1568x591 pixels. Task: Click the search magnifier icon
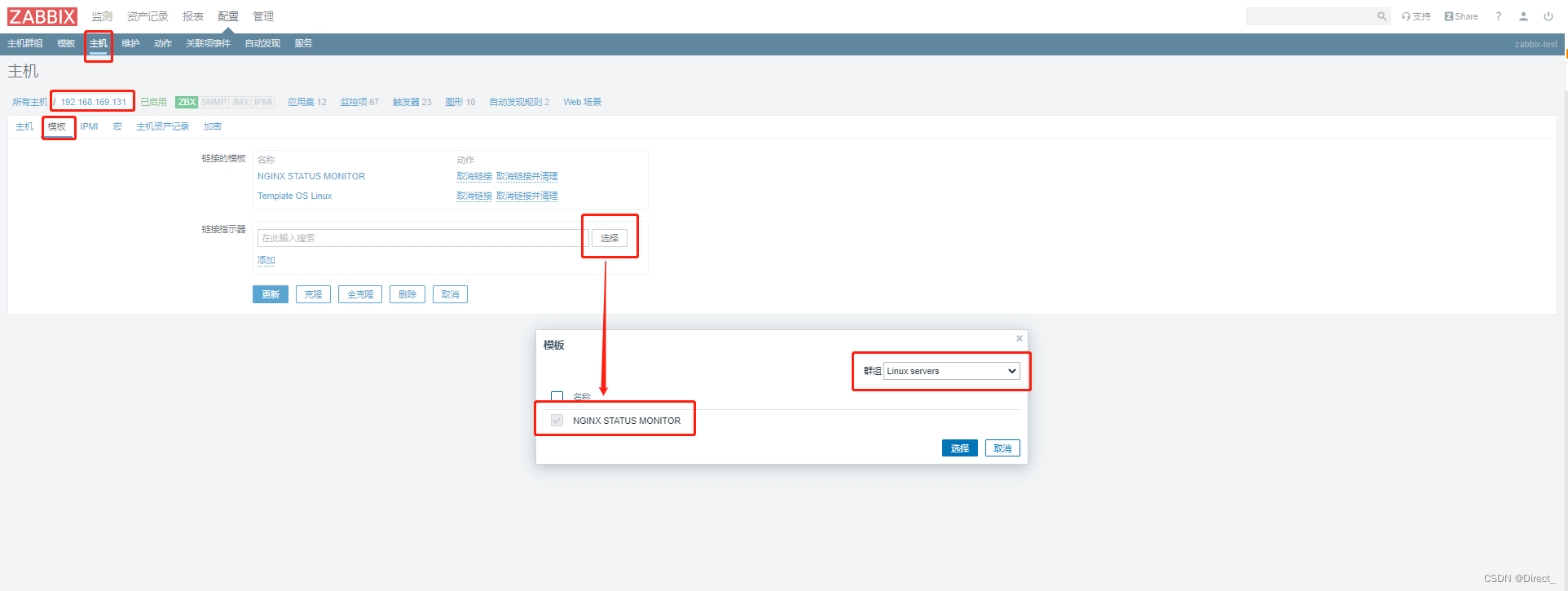coord(1381,16)
